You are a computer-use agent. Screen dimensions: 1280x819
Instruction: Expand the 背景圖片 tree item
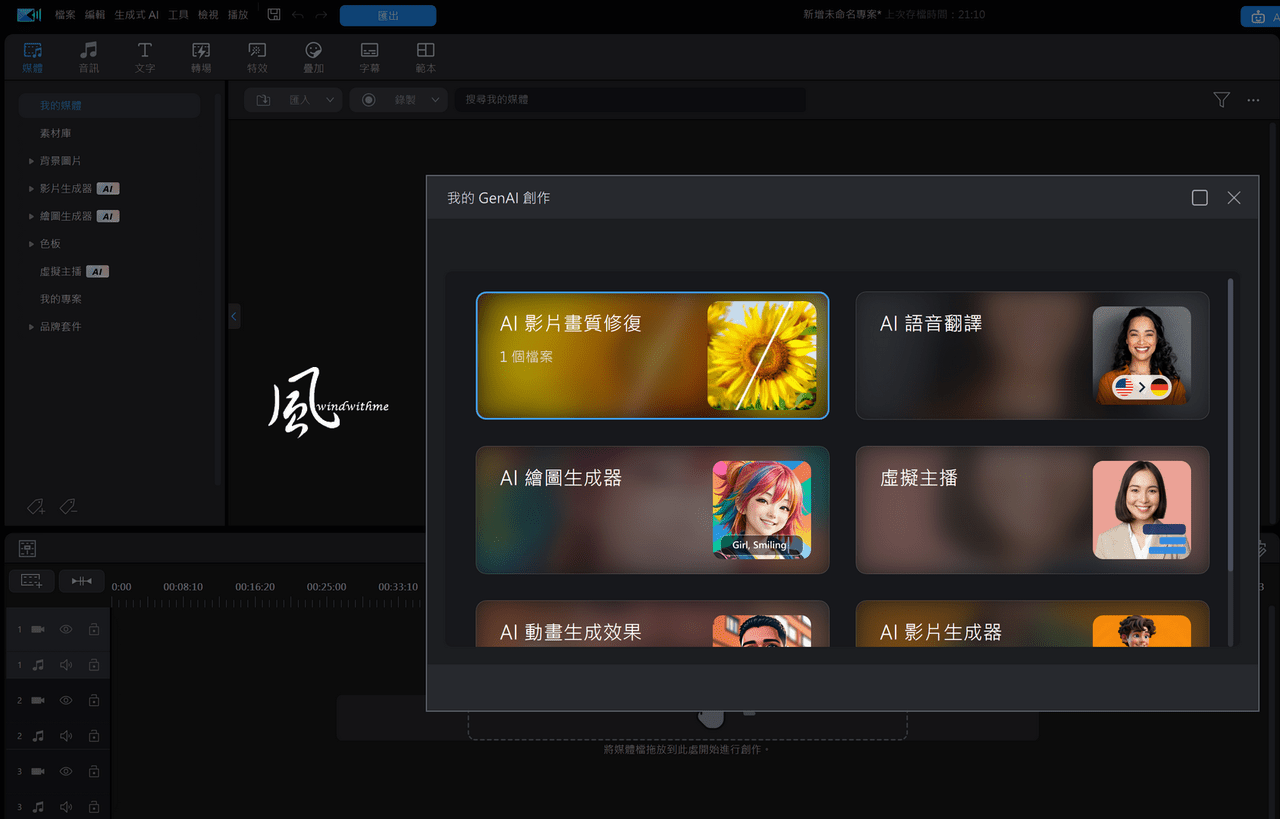pos(31,161)
